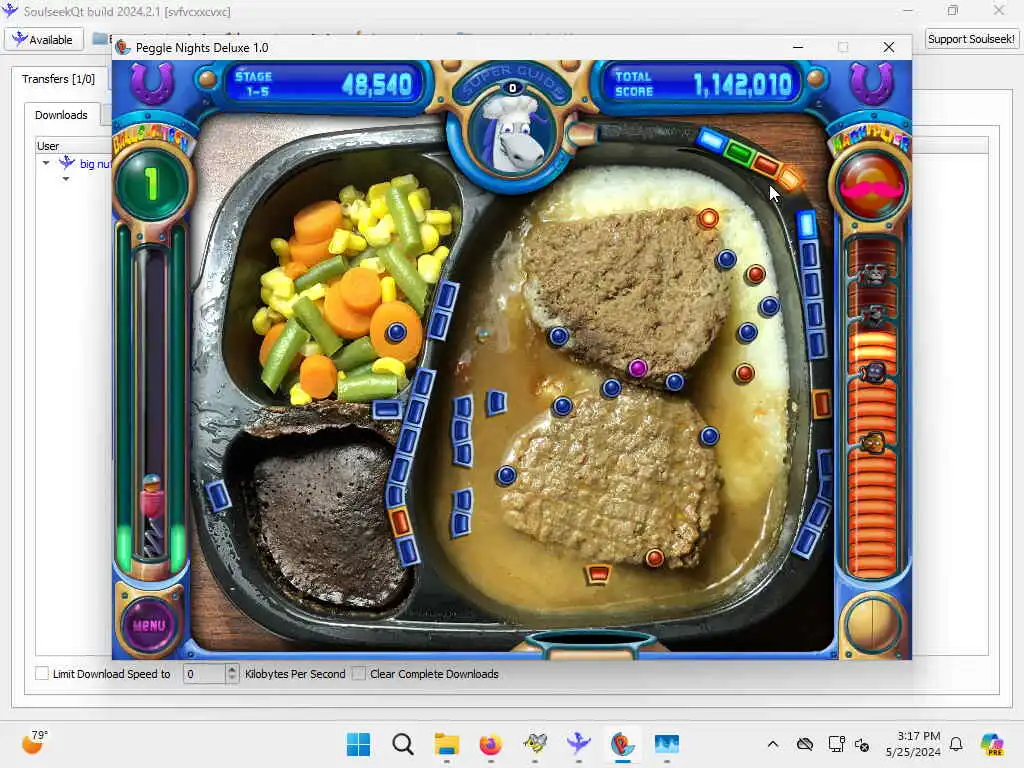Viewport: 1024px width, 768px height.
Task: Click the orange peg at the top of the steak
Action: (x=708, y=218)
